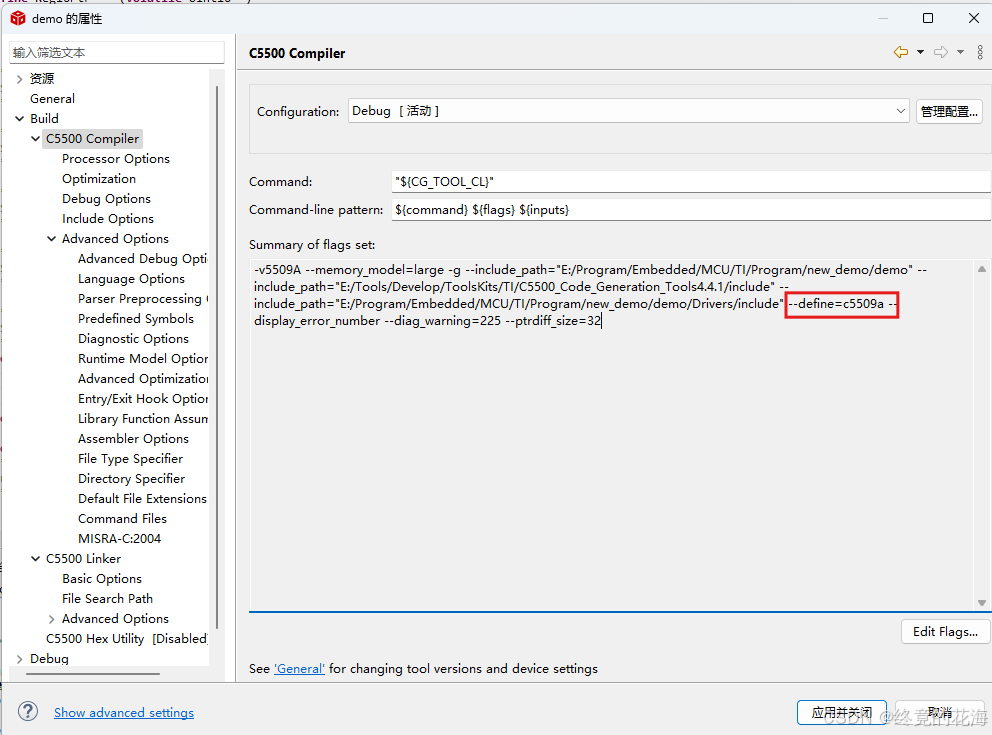
Task: Select General in the tree
Action: 53,99
